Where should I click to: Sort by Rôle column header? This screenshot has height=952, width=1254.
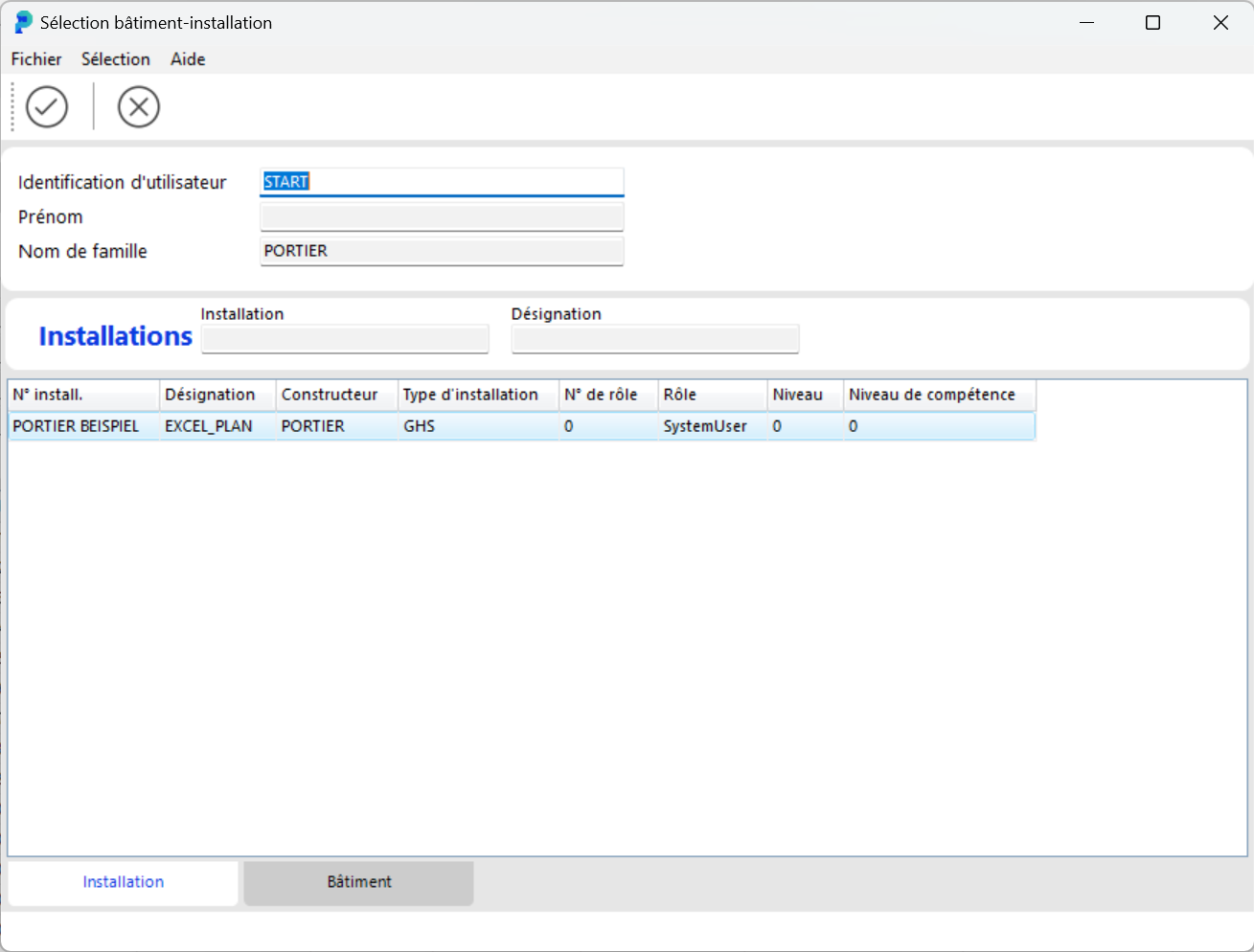pyautogui.click(x=713, y=395)
